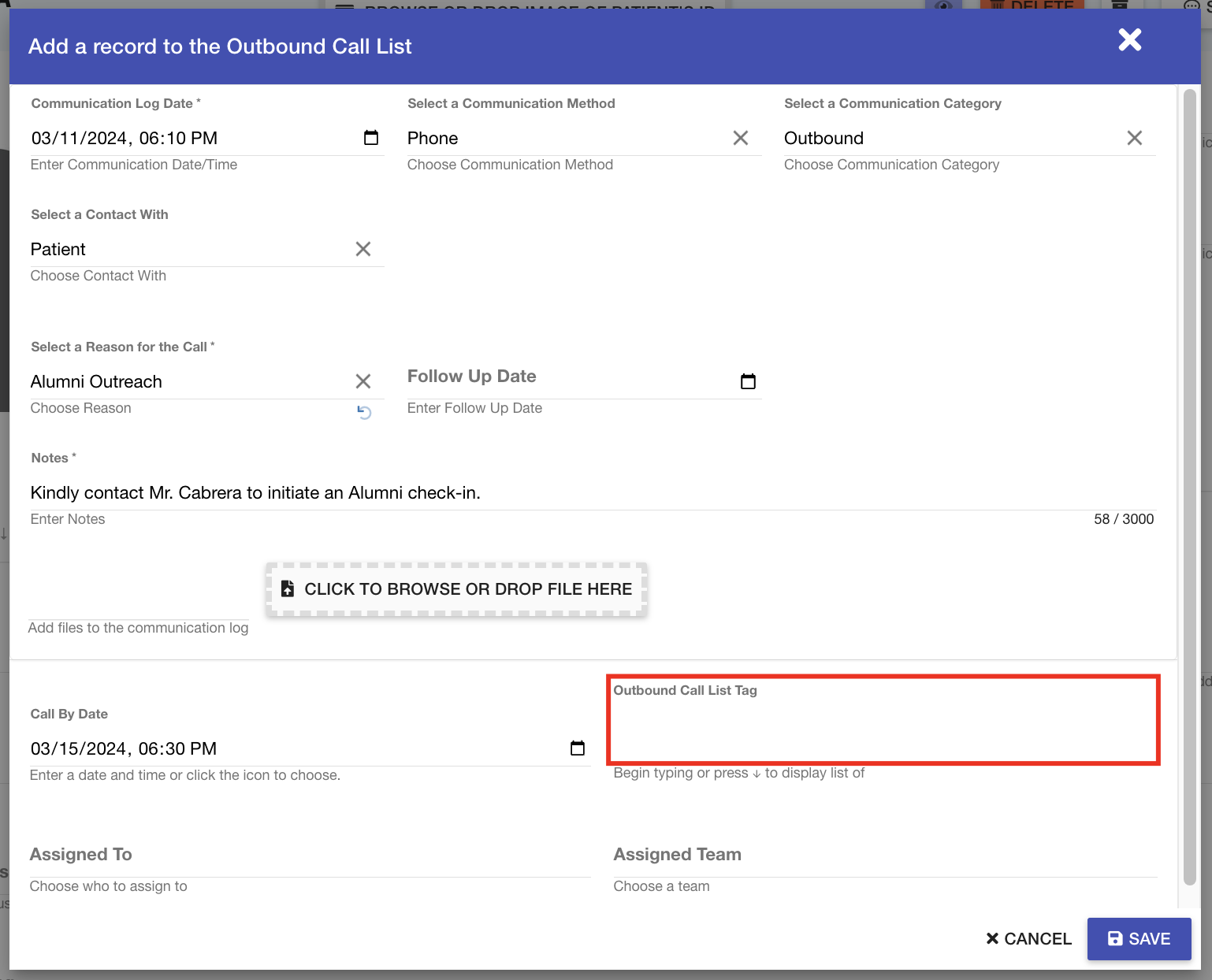Close the Outbound Call List dialog
This screenshot has height=980, width=1212.
(1129, 40)
